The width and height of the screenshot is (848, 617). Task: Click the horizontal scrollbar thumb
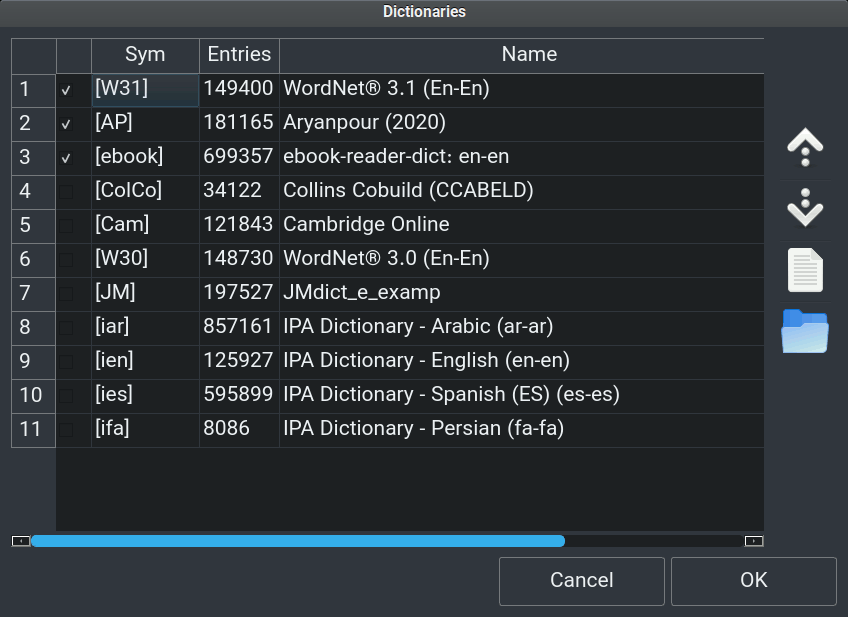pyautogui.click(x=298, y=541)
